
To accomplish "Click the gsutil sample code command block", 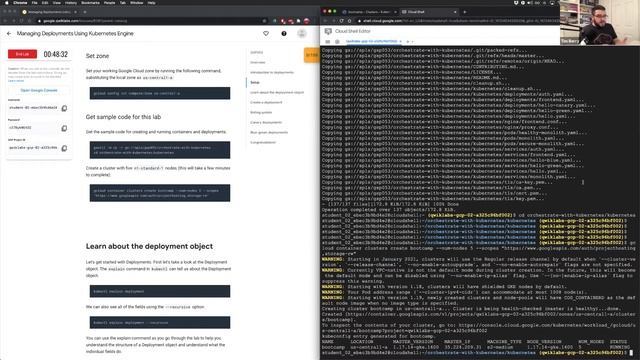I will pos(160,150).
